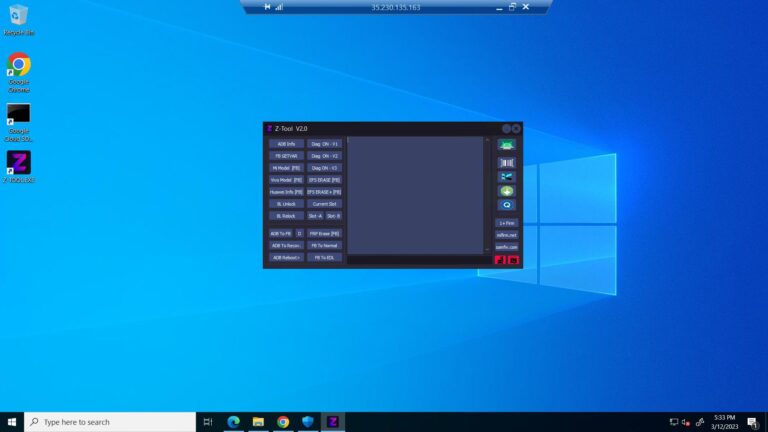Screen dimensions: 768x432
Task: Click the taskbar search box
Action: (110, 422)
